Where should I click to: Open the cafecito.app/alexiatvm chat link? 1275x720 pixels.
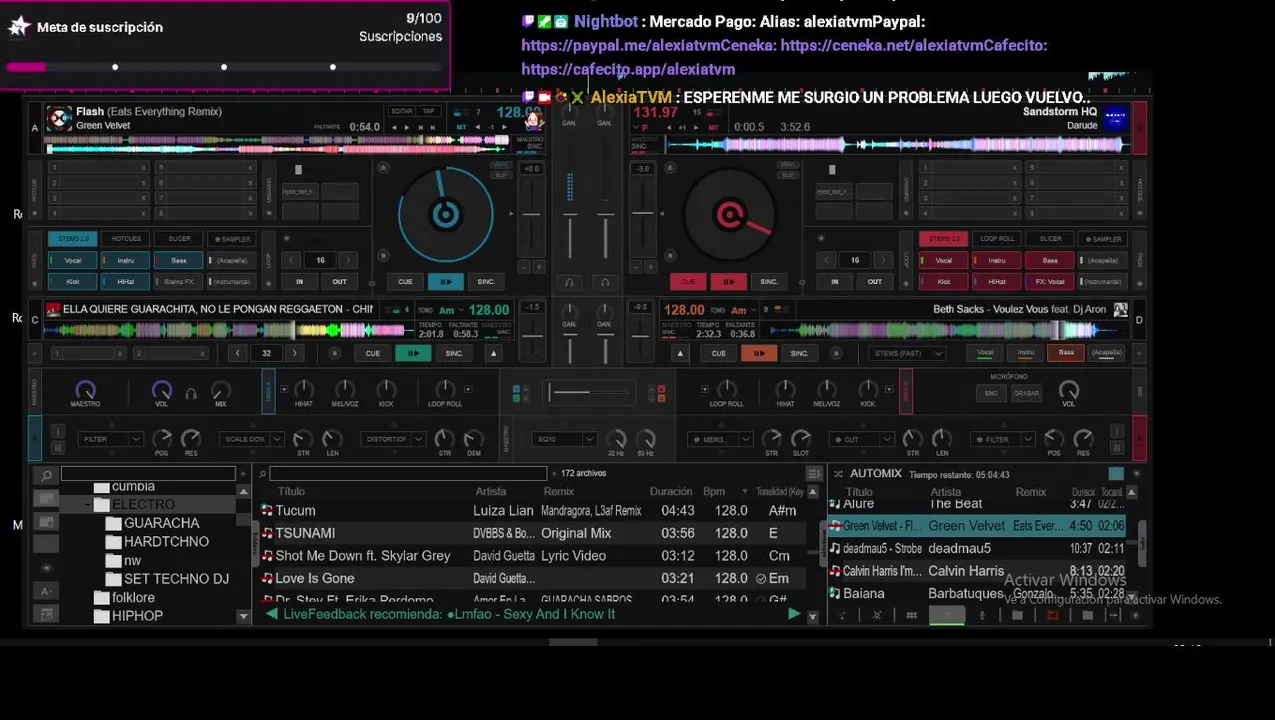[x=628, y=70]
